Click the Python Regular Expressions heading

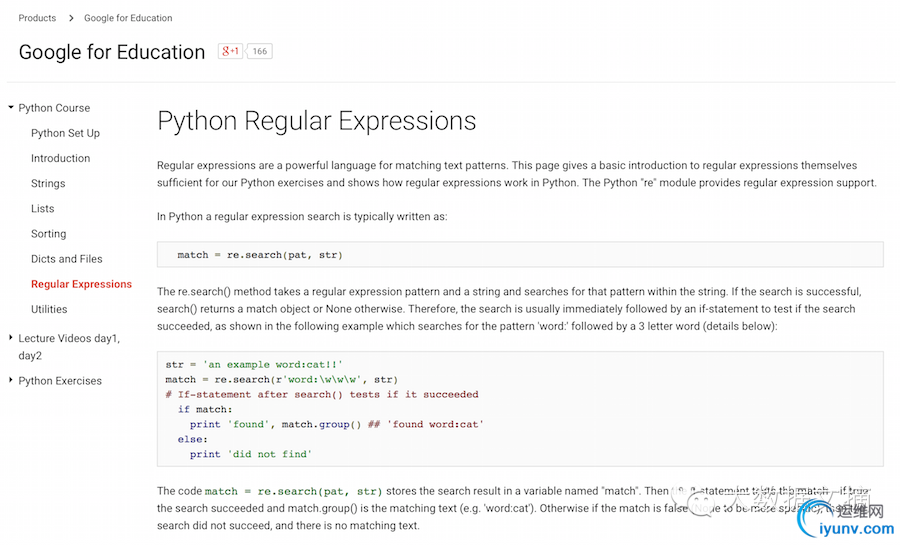click(316, 121)
